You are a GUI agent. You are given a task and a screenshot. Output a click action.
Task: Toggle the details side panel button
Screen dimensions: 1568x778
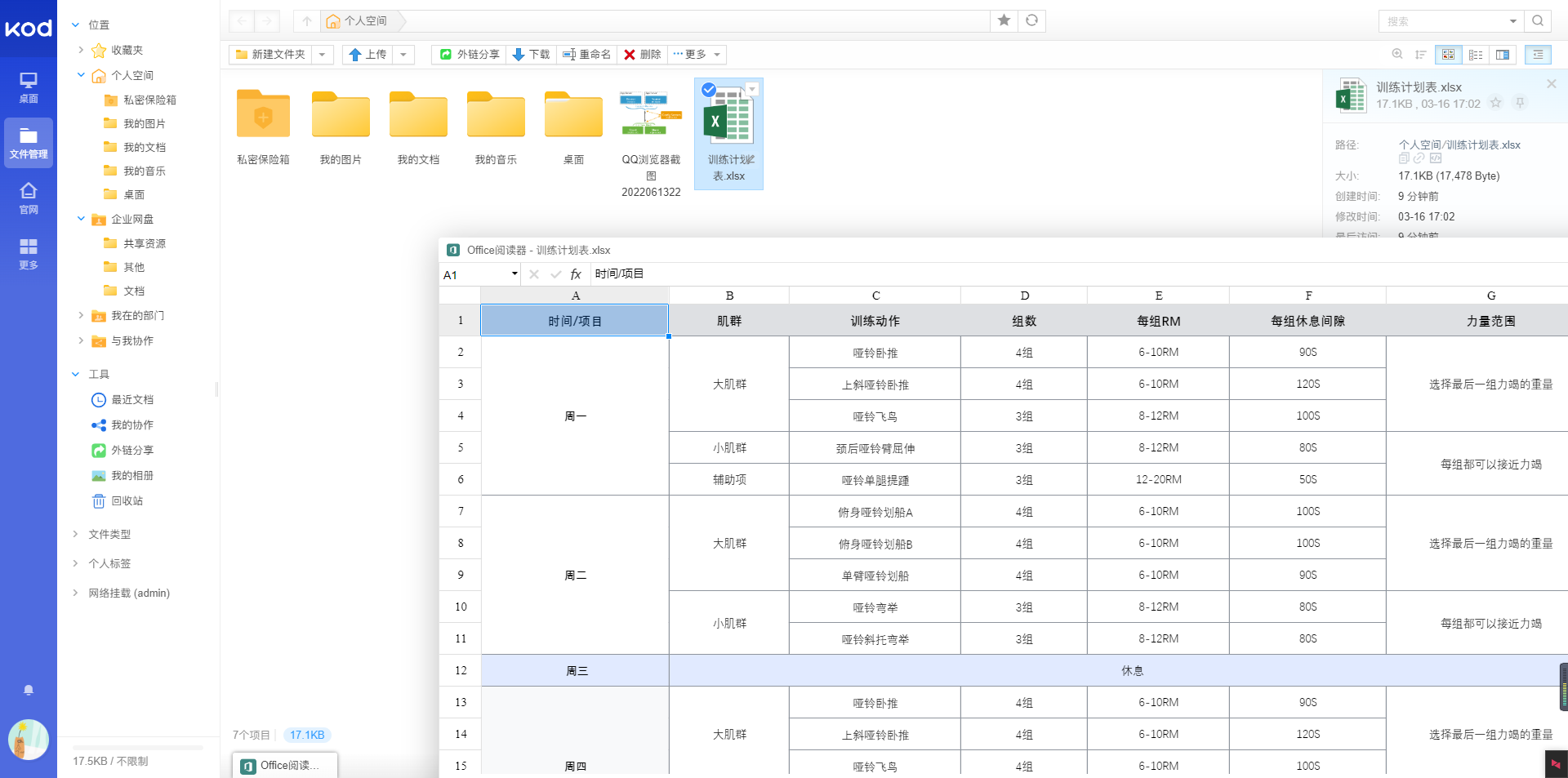(x=1538, y=55)
